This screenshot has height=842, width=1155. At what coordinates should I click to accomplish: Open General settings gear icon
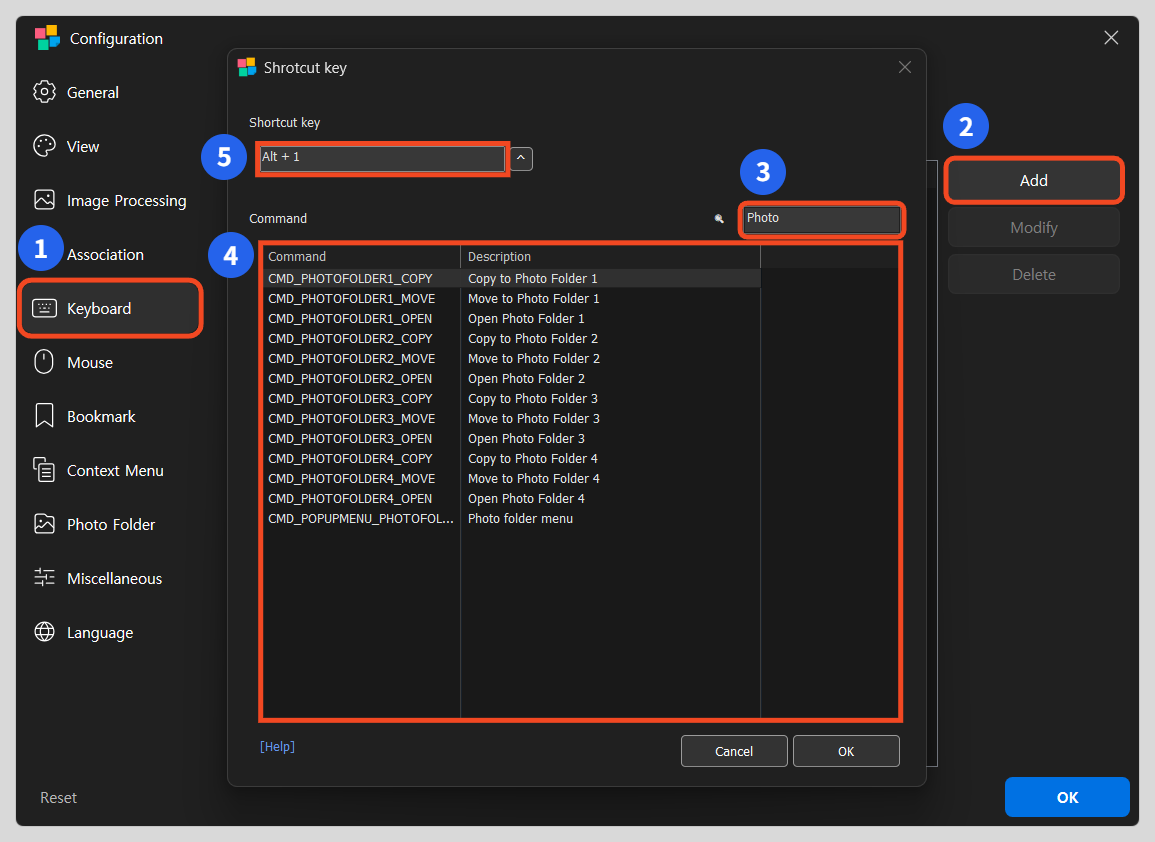[x=44, y=92]
